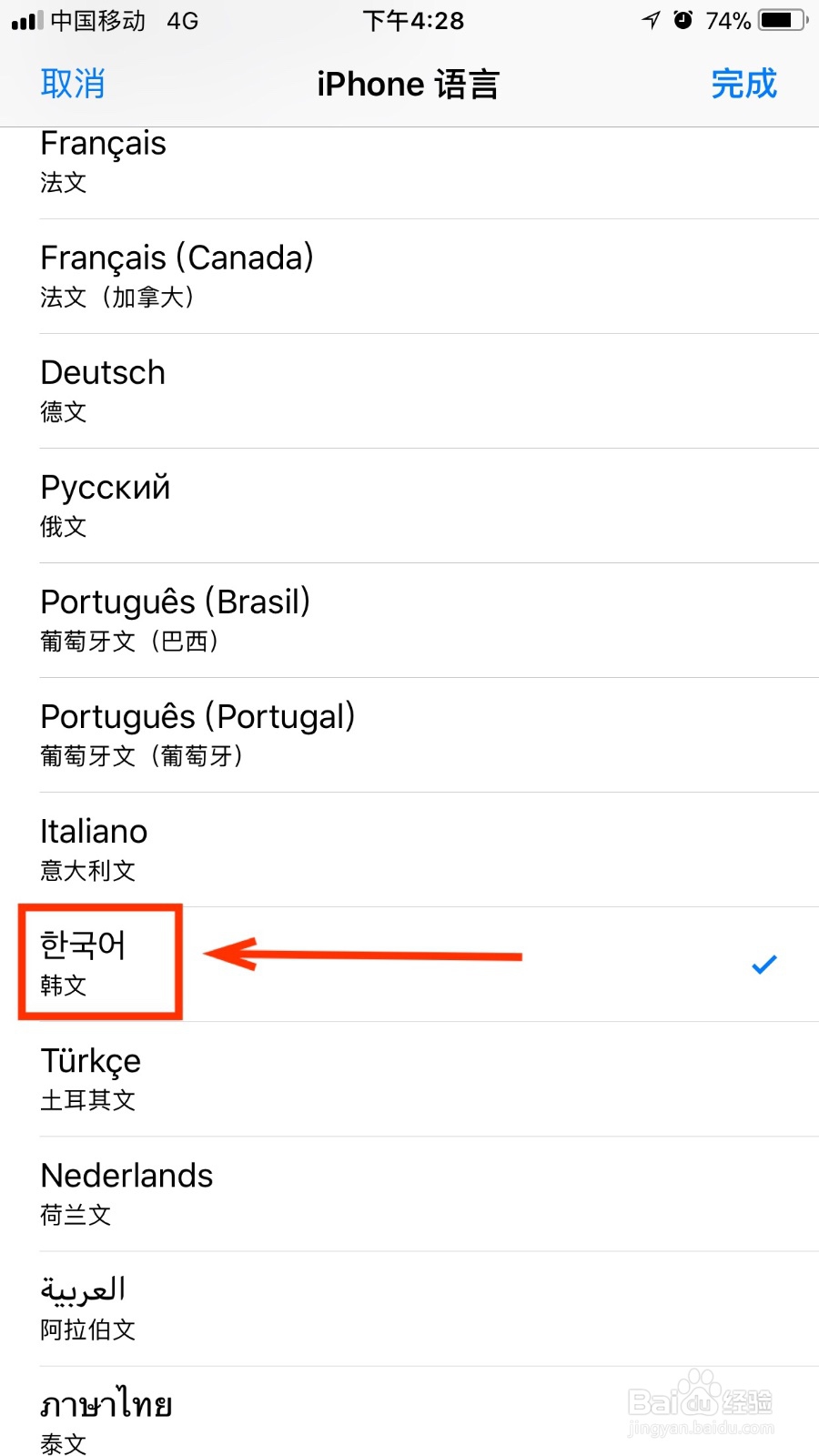Select Français 法文 language
This screenshot has height=1456, width=819.
point(409,173)
